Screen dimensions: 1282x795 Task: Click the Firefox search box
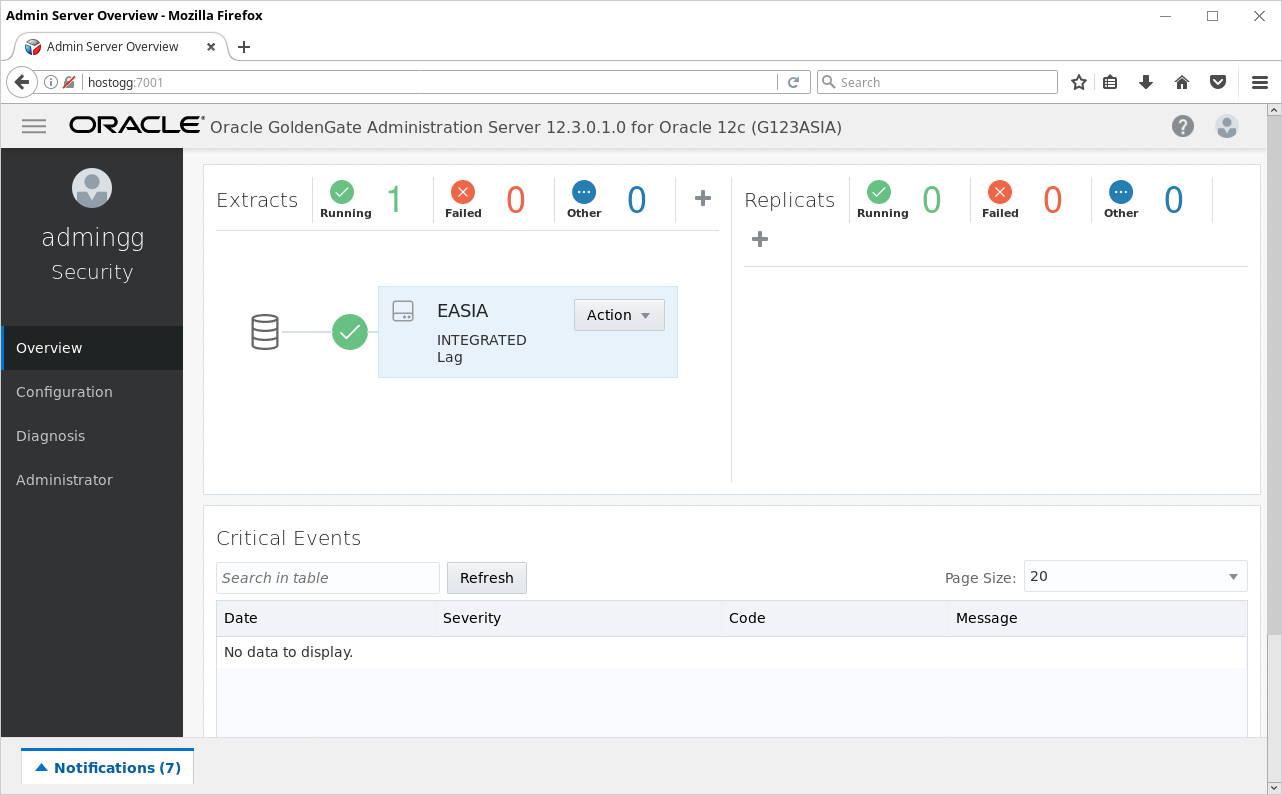937,82
